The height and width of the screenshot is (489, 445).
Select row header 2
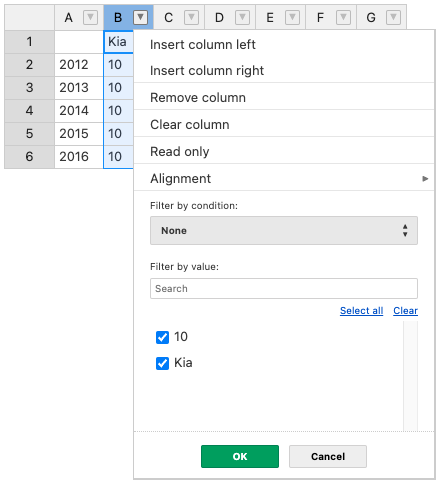[29, 65]
